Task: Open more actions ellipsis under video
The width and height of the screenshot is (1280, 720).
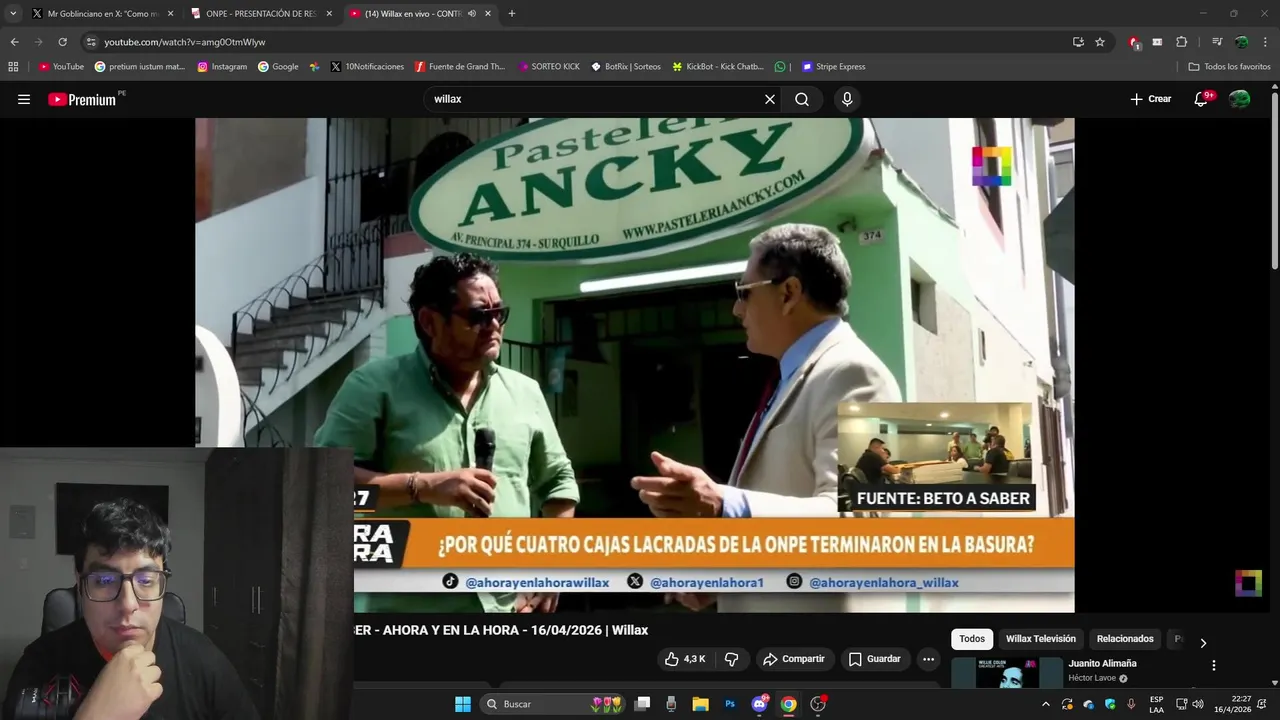Action: (928, 659)
